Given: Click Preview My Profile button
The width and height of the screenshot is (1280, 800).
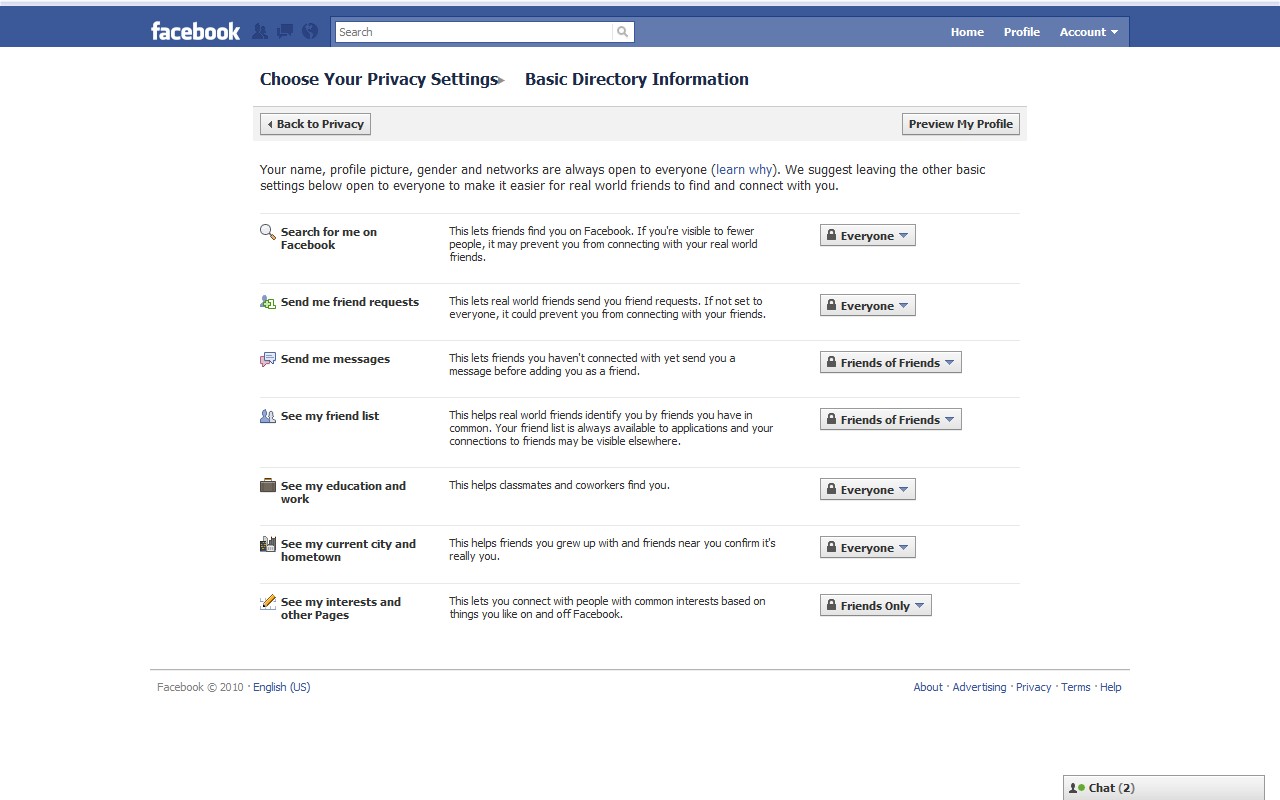Looking at the screenshot, I should (961, 124).
